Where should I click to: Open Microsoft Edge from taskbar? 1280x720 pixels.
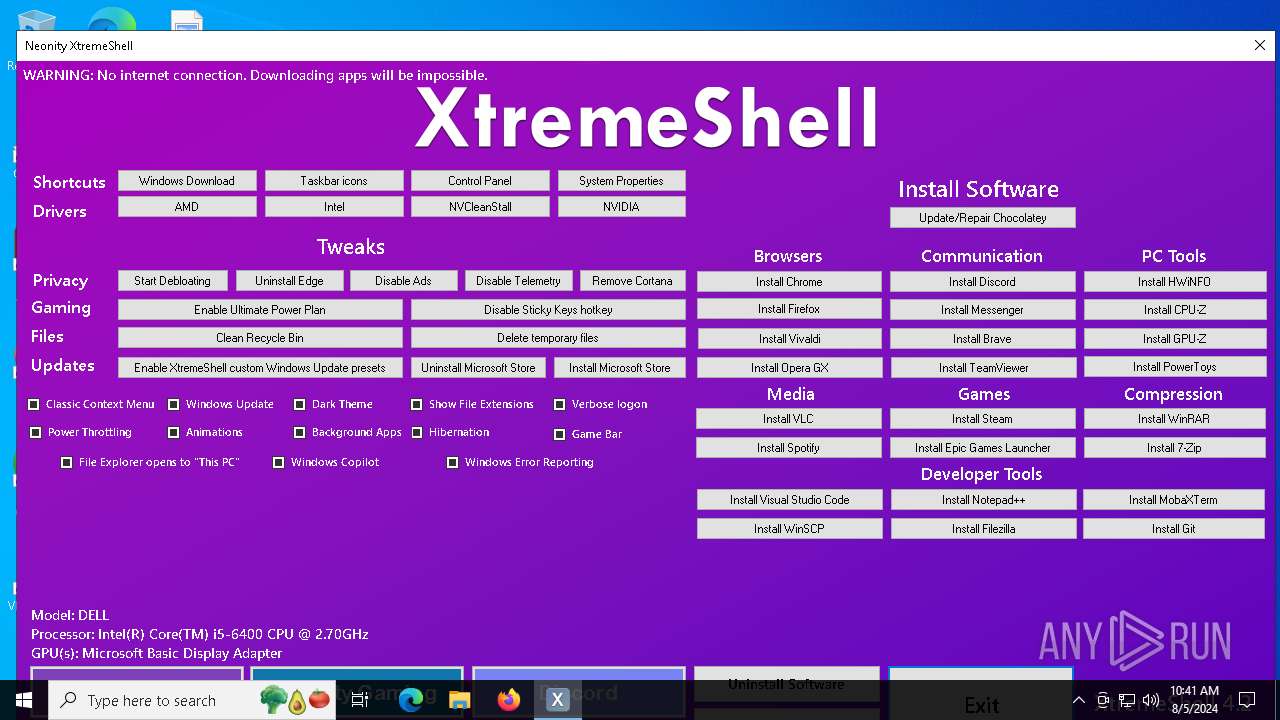[410, 700]
